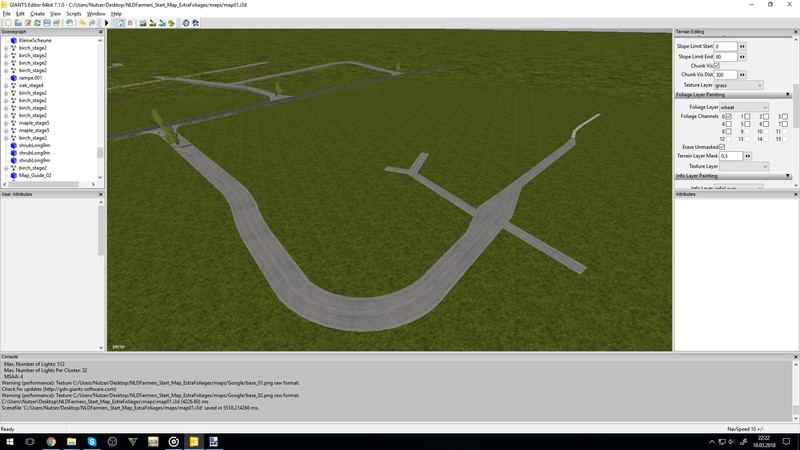The width and height of the screenshot is (800, 450).
Task: Enable Foliage Channel 7 checkbox
Action: point(785,124)
